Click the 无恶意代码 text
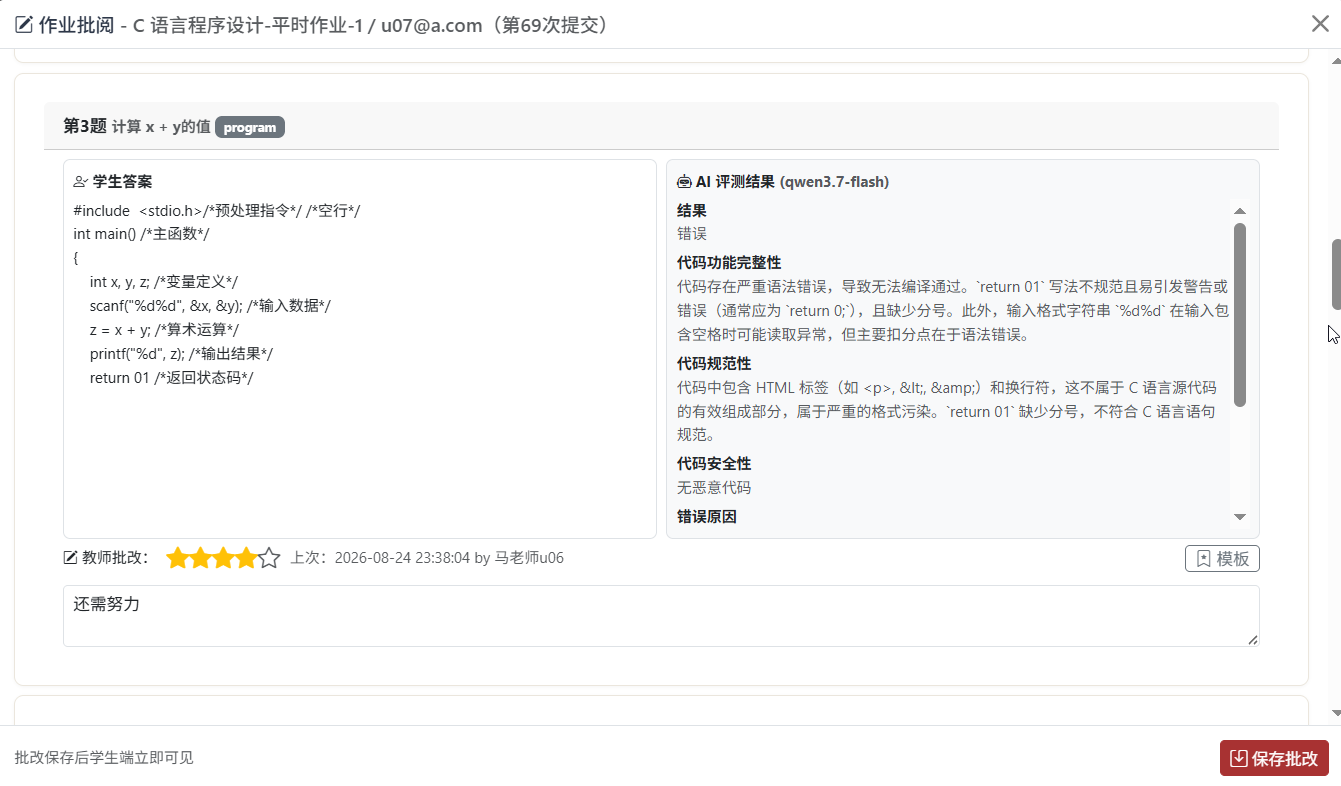 pos(714,488)
